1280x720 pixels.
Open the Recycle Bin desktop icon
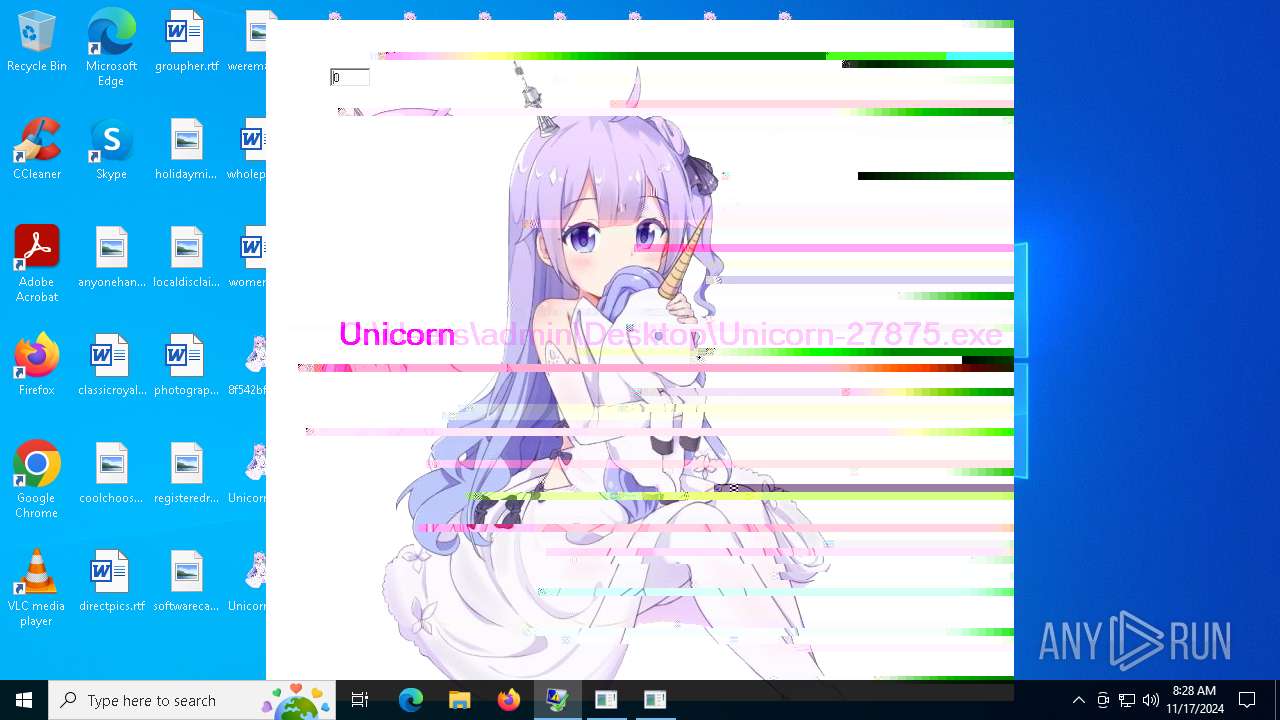tap(37, 42)
